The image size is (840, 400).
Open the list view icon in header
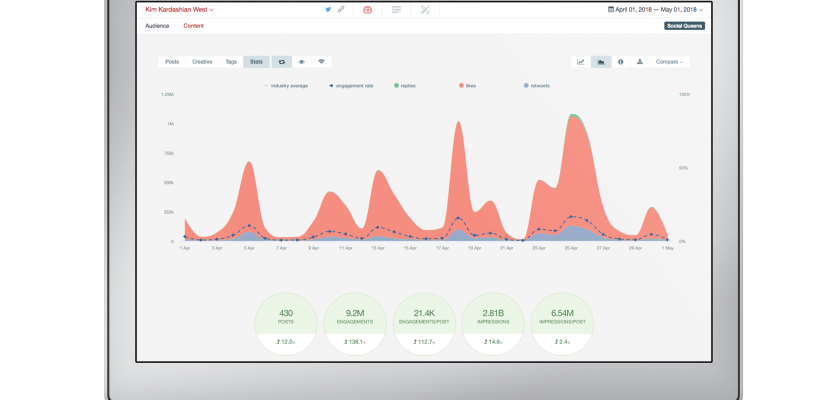(397, 9)
